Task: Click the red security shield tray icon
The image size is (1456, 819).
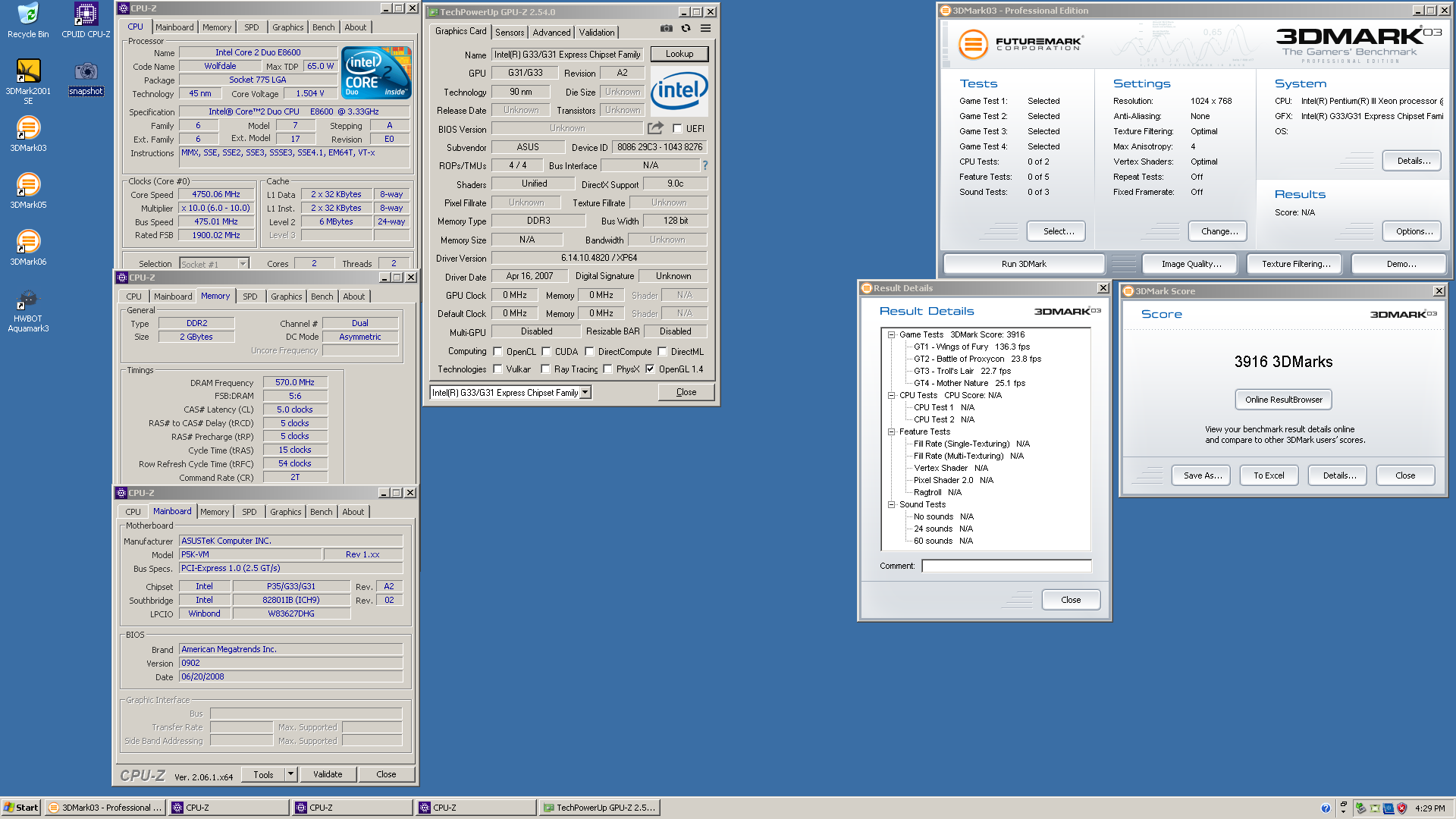Action: click(x=1401, y=808)
